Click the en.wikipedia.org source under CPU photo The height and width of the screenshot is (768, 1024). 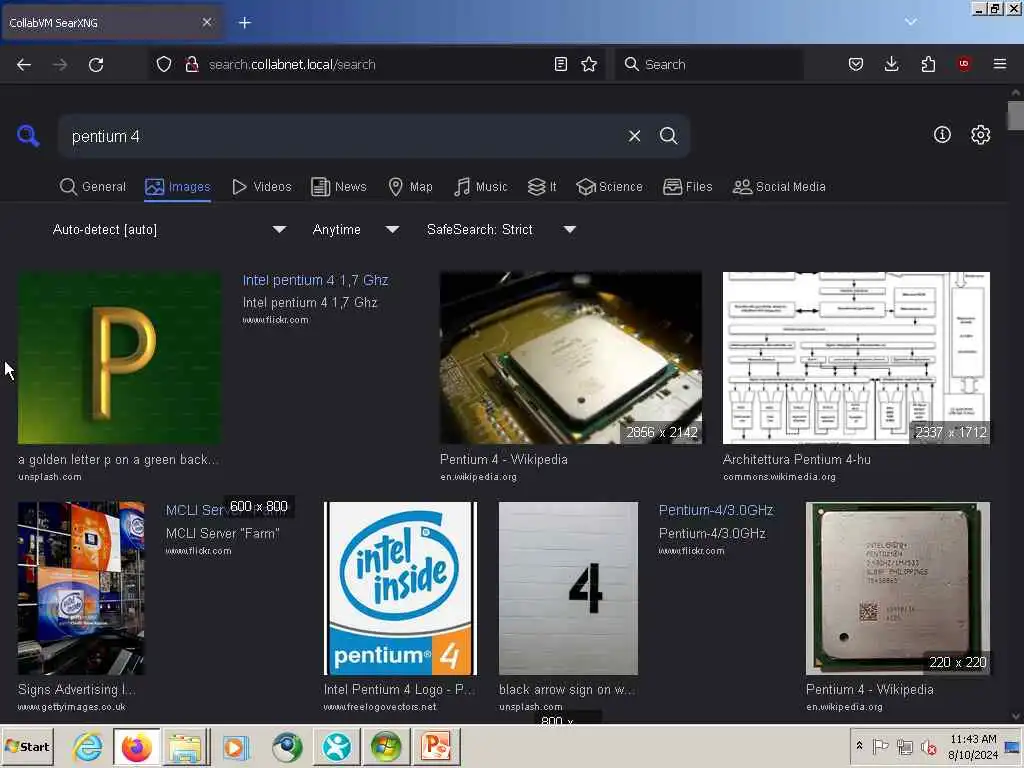(478, 477)
